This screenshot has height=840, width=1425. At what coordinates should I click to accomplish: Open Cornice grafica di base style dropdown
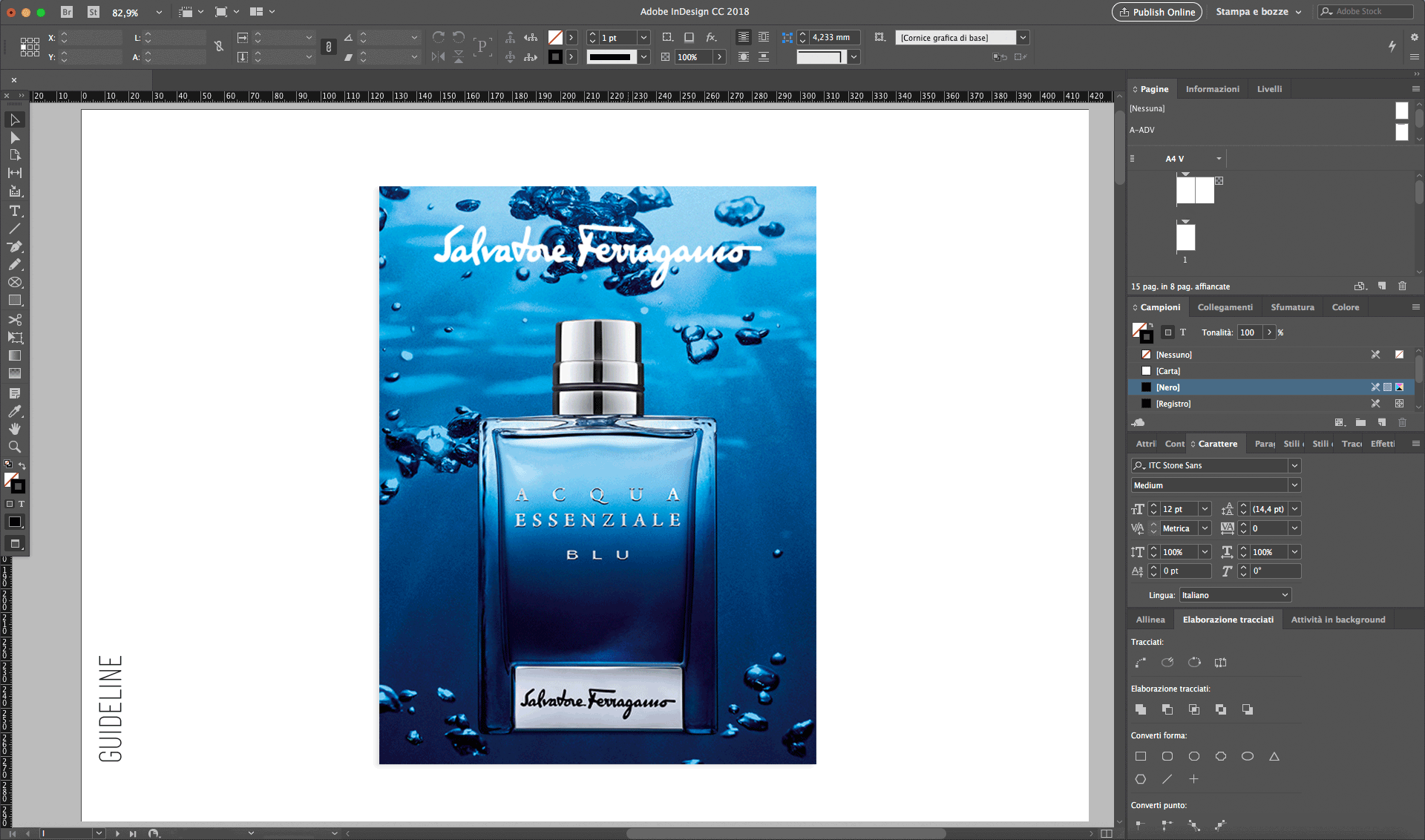coord(1023,38)
